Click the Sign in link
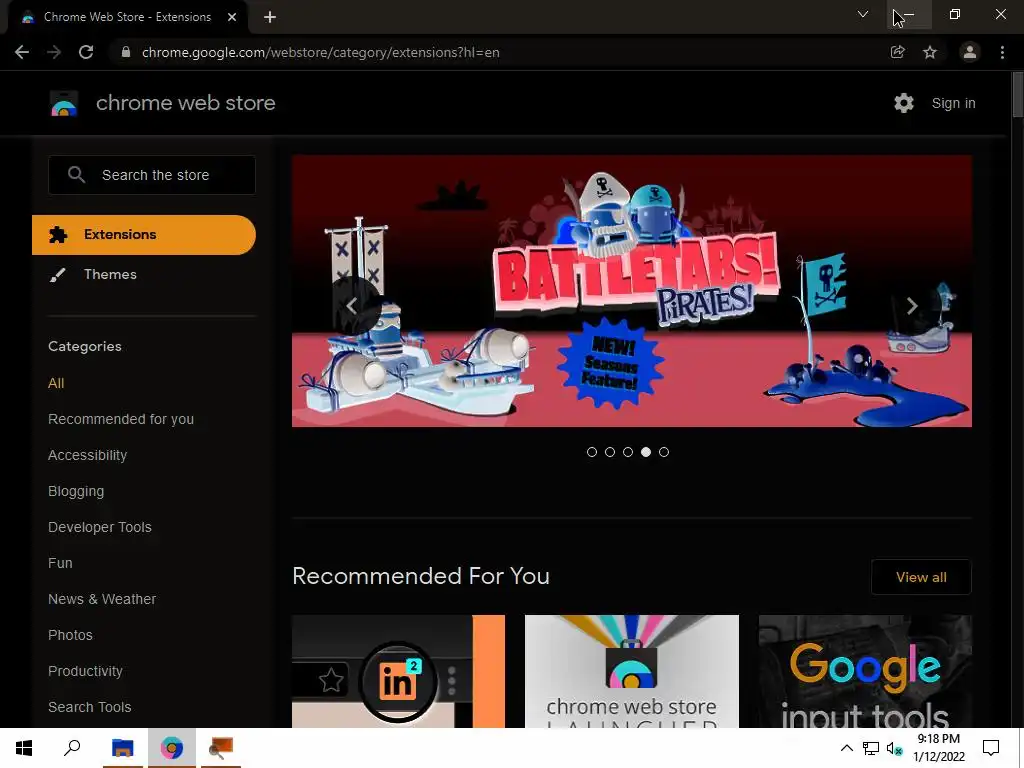This screenshot has width=1024, height=768. coord(953,103)
